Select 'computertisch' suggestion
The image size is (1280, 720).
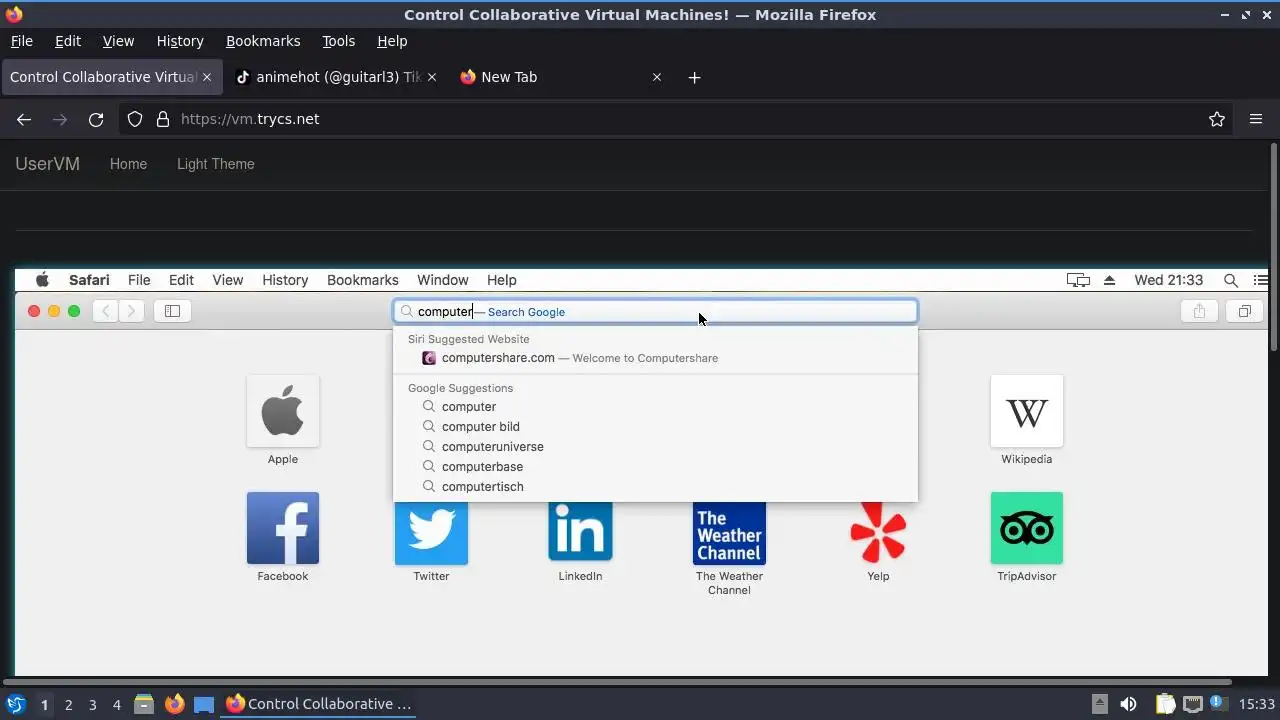click(655, 487)
